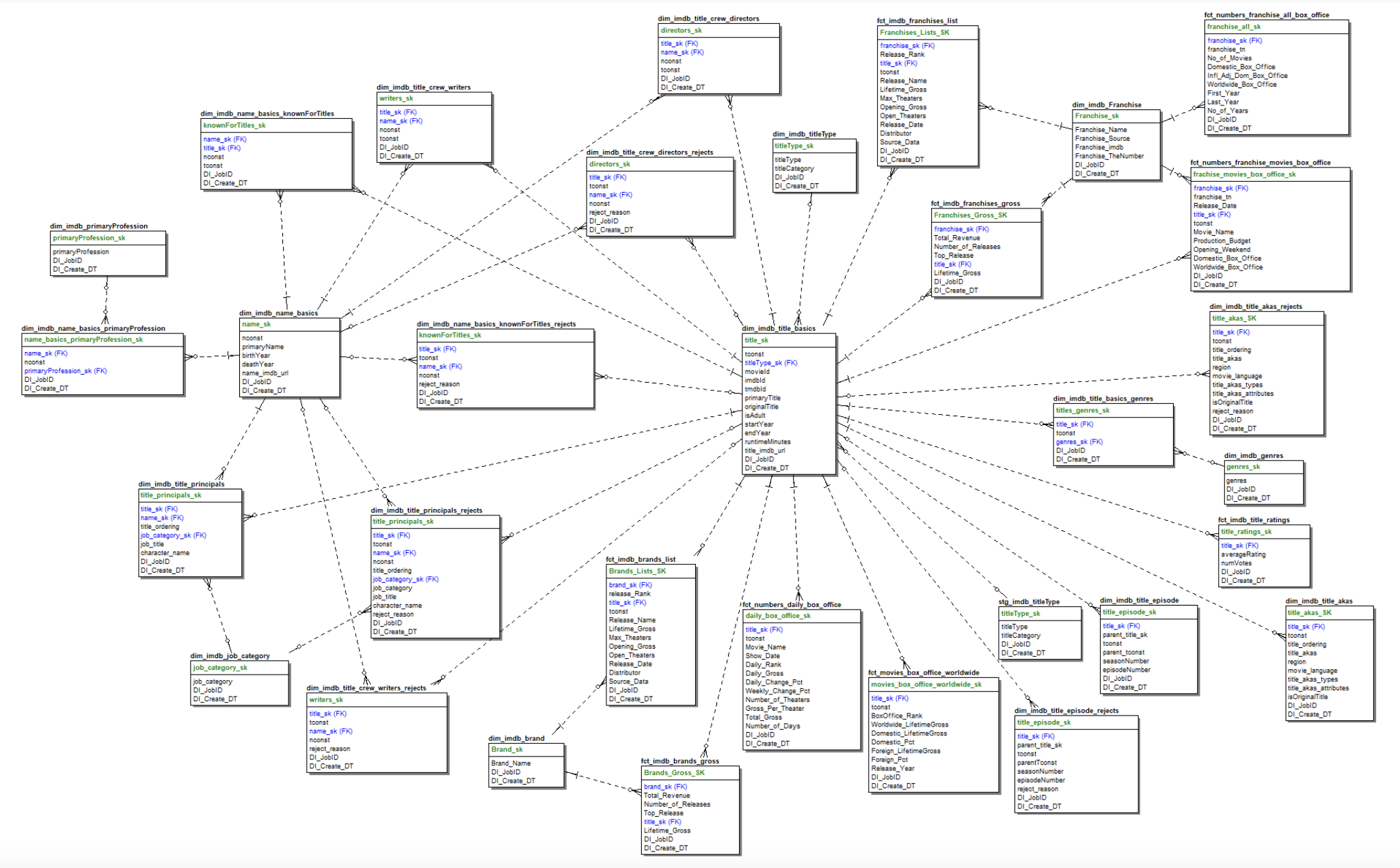
Task: Click the stg_imdb_titleType table title
Action: tap(1029, 602)
